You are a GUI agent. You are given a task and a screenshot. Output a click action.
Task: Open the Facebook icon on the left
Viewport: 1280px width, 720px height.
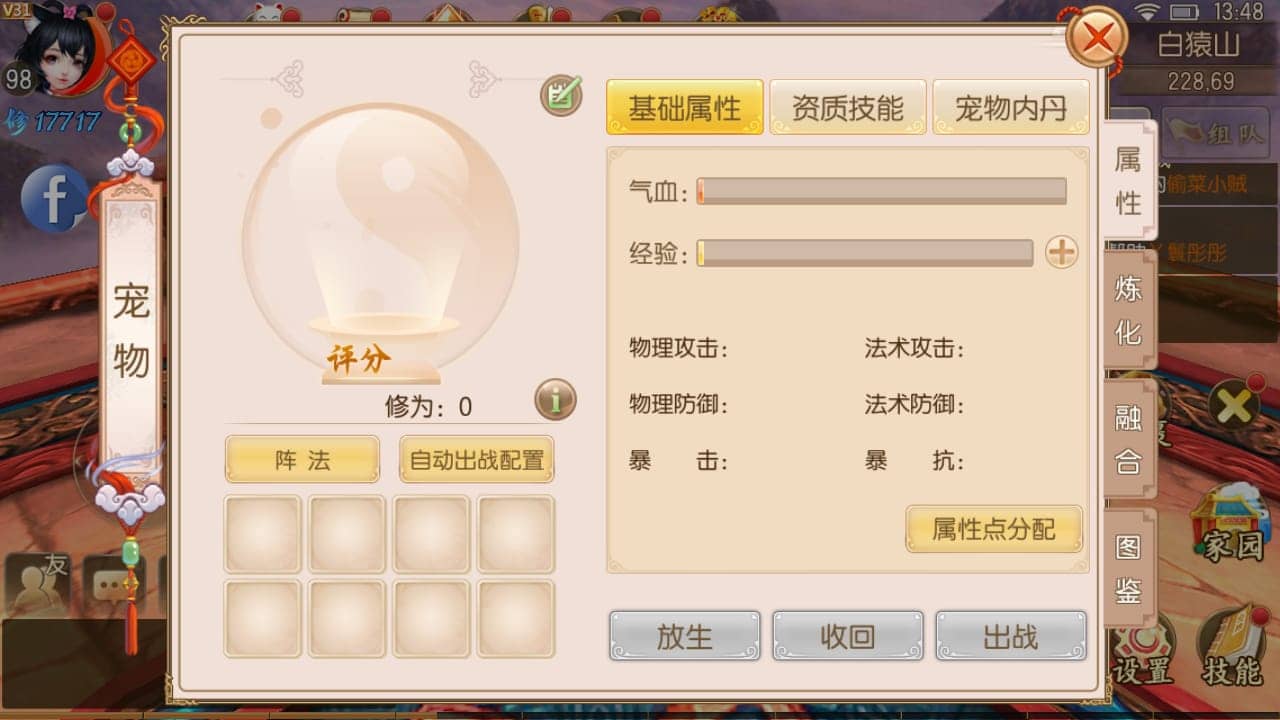pos(54,199)
